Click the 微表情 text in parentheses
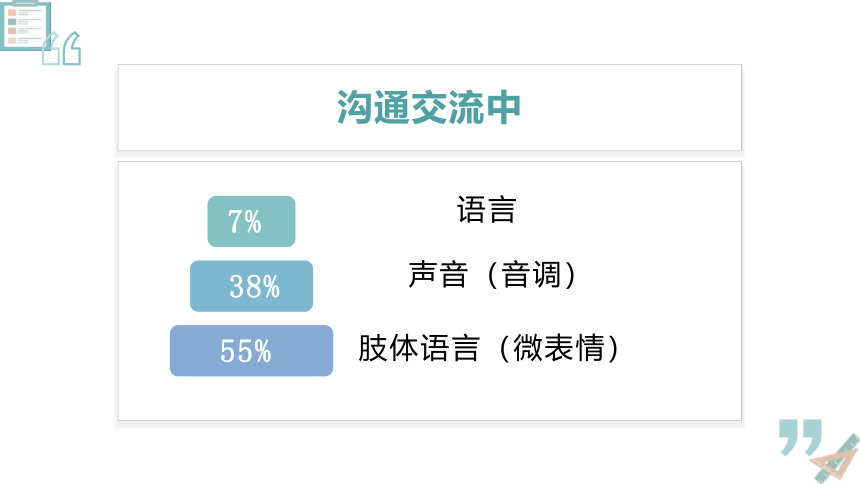 (x=559, y=348)
